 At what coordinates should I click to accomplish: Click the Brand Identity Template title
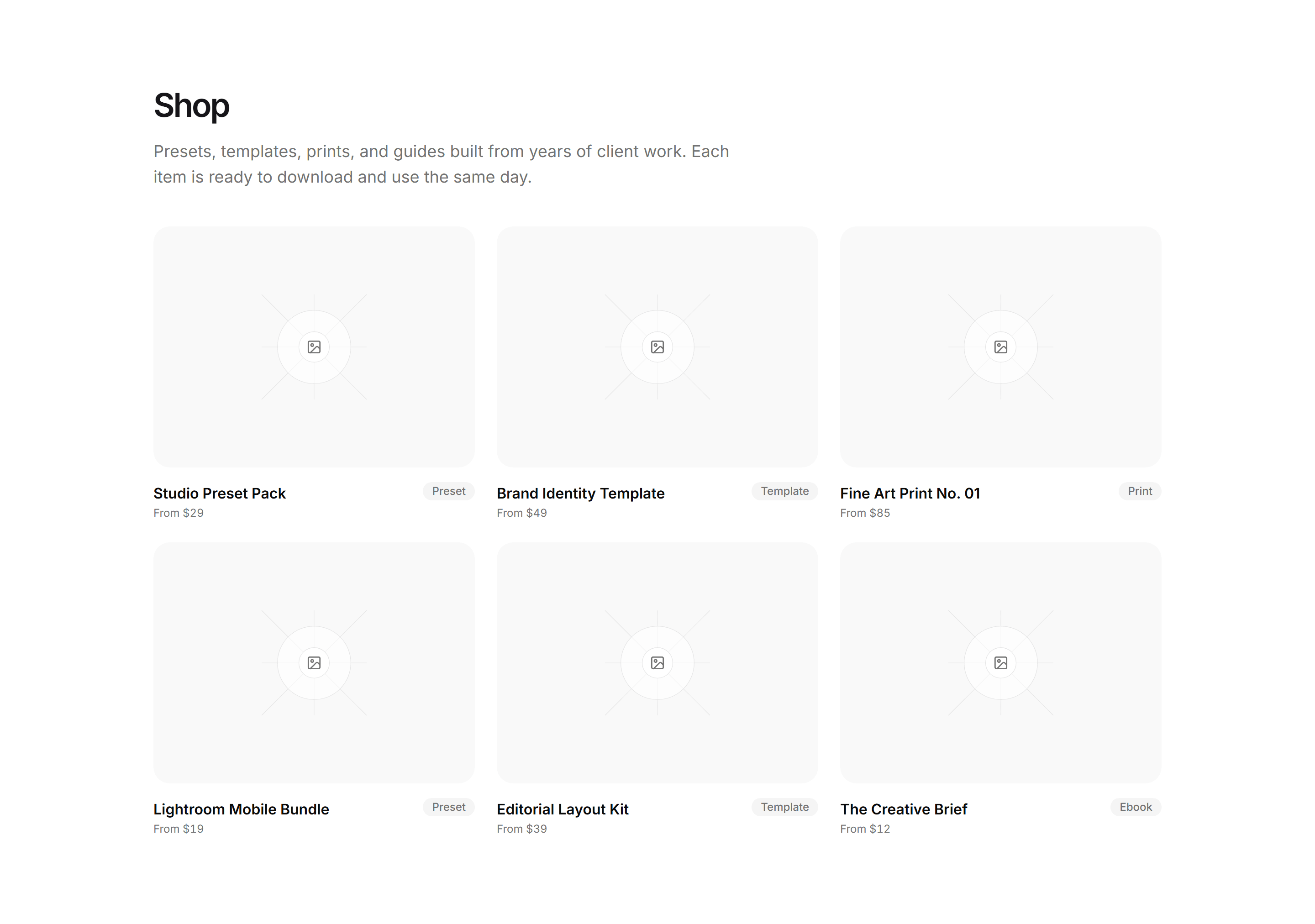580,493
